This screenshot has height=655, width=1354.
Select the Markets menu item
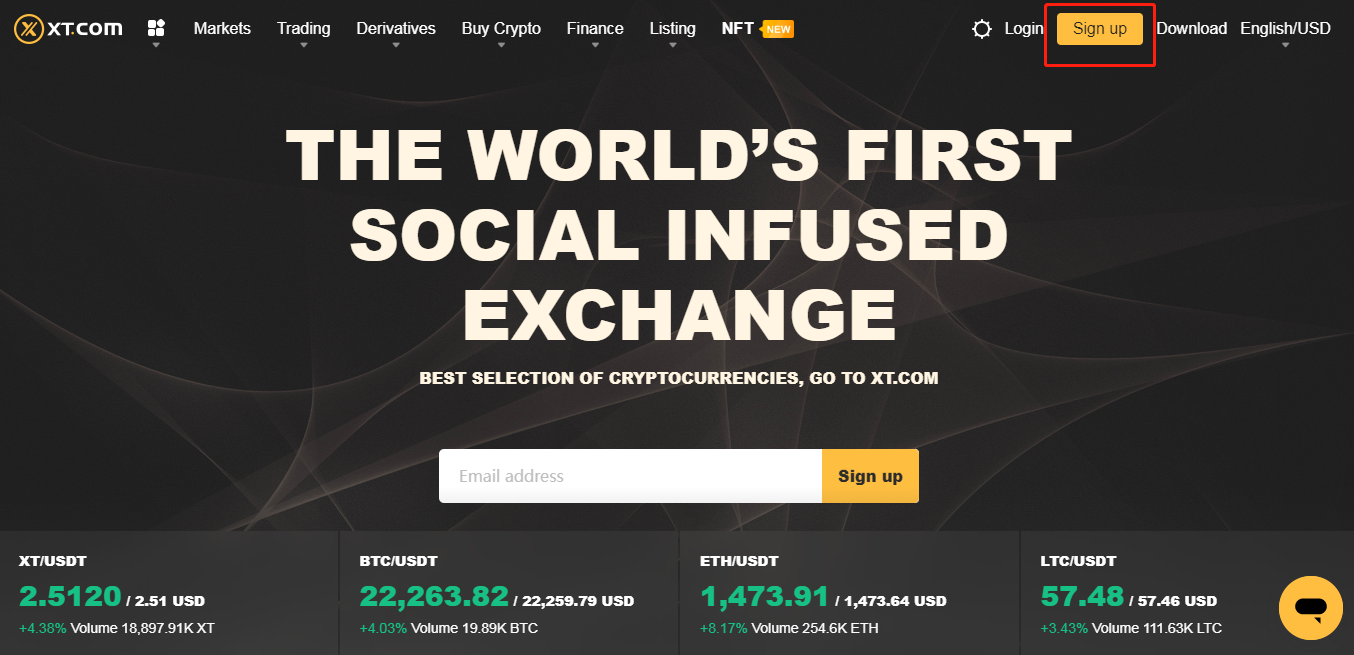click(222, 28)
